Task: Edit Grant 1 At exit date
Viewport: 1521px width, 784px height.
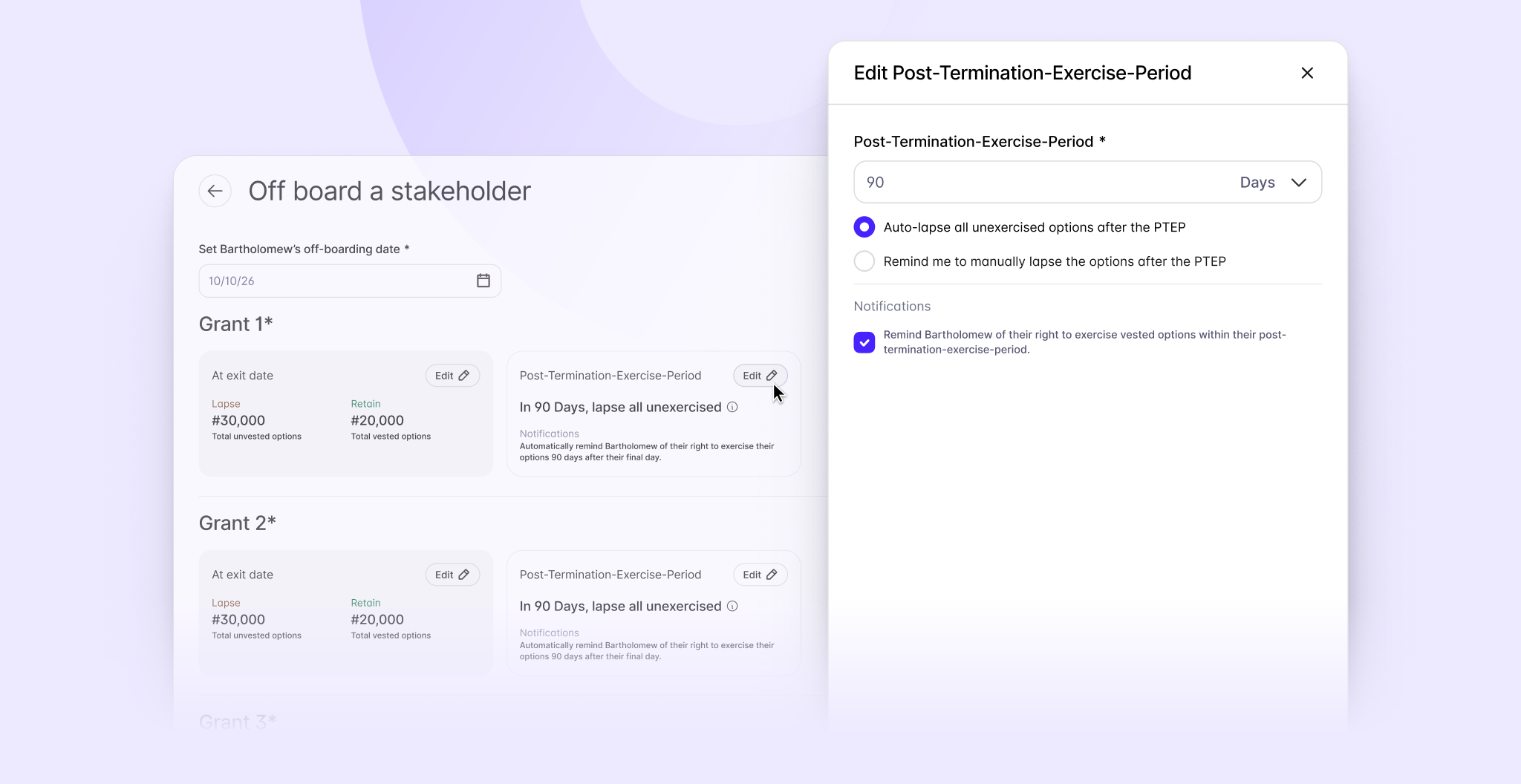Action: tap(452, 376)
